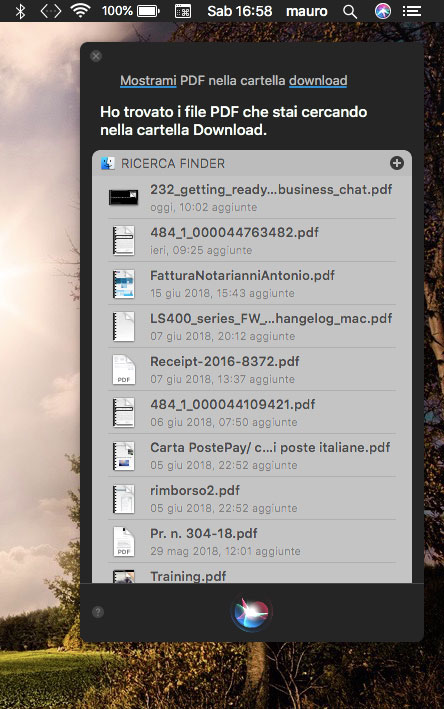Click the battery status icon
The height and width of the screenshot is (709, 444).
tap(149, 11)
